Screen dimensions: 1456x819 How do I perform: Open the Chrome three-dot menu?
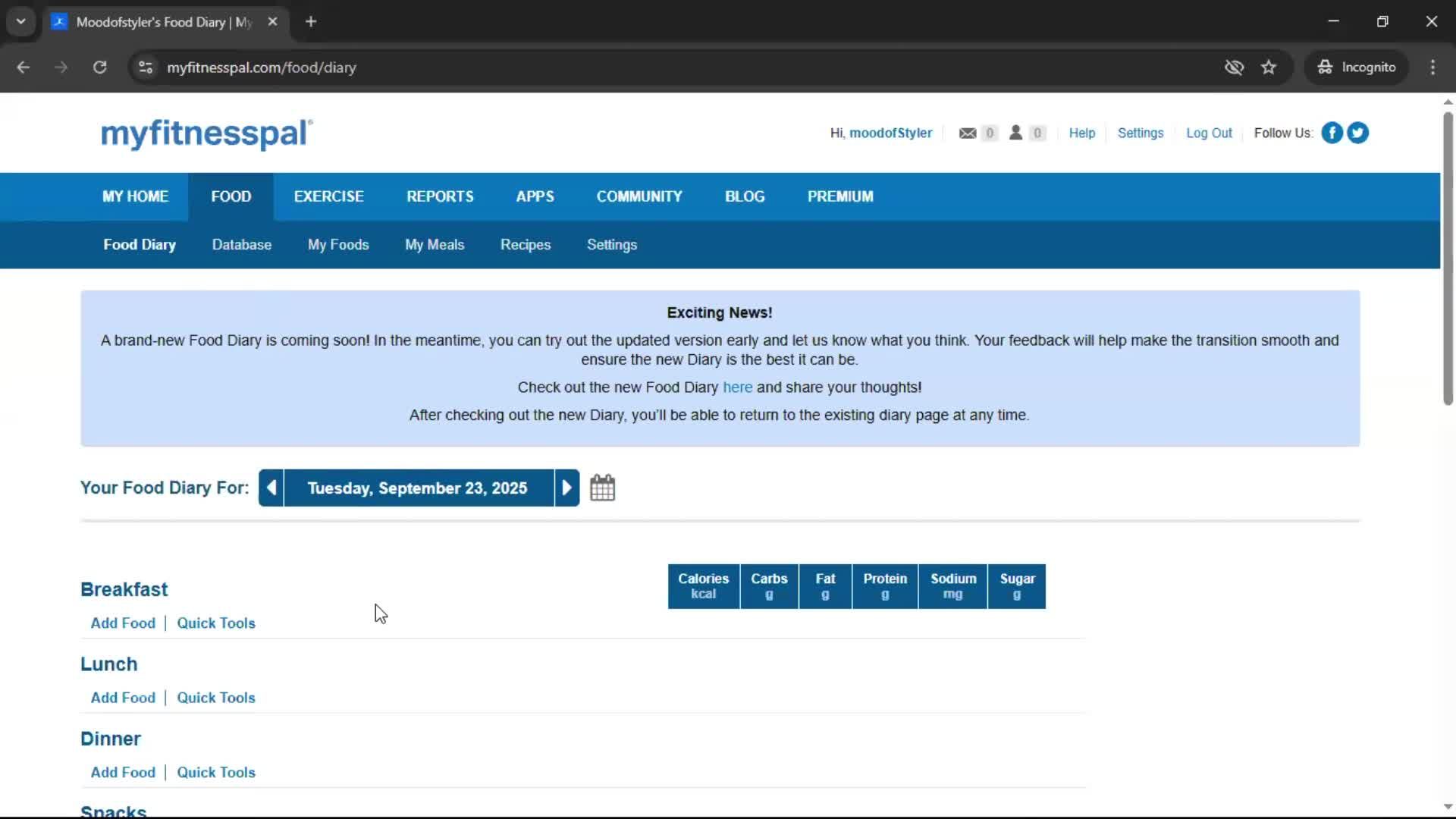1432,67
